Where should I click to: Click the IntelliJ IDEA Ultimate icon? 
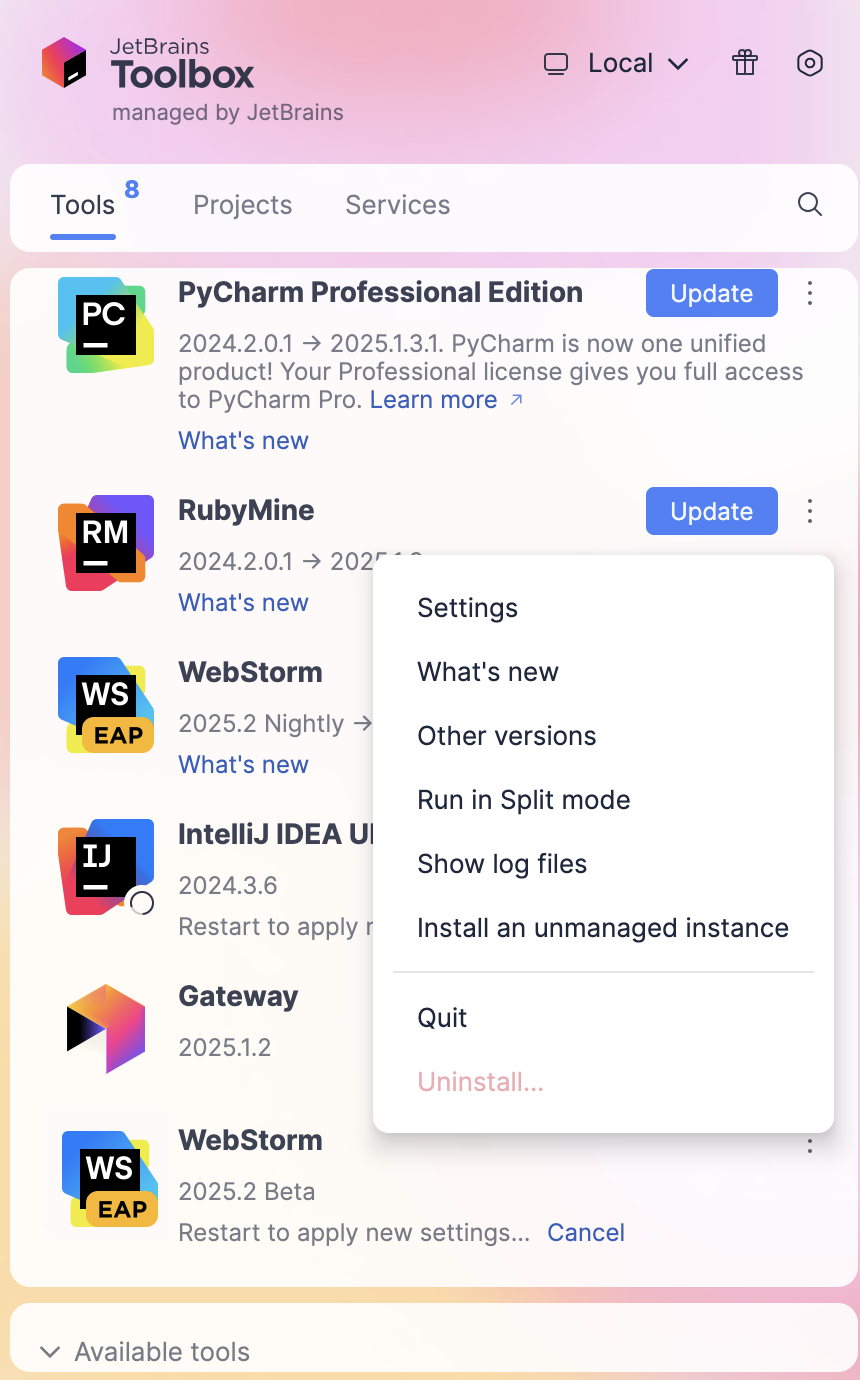tap(105, 866)
